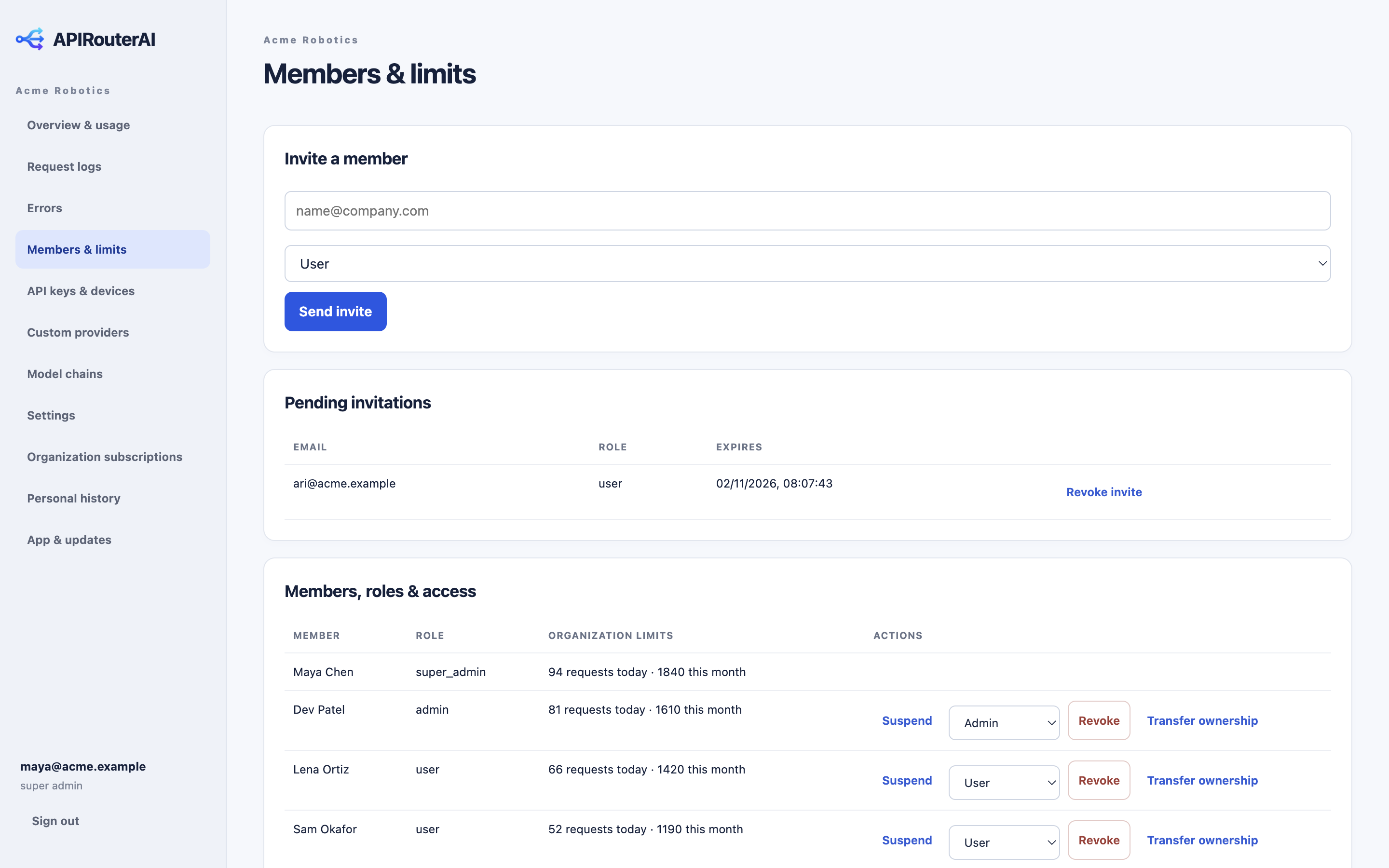The width and height of the screenshot is (1389, 868).
Task: Click the Send invite button
Action: pos(336,311)
